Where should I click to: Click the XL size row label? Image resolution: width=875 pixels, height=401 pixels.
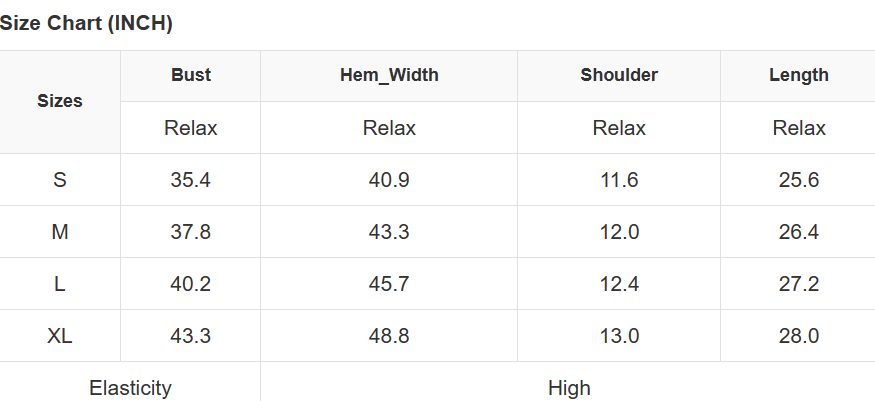[60, 336]
